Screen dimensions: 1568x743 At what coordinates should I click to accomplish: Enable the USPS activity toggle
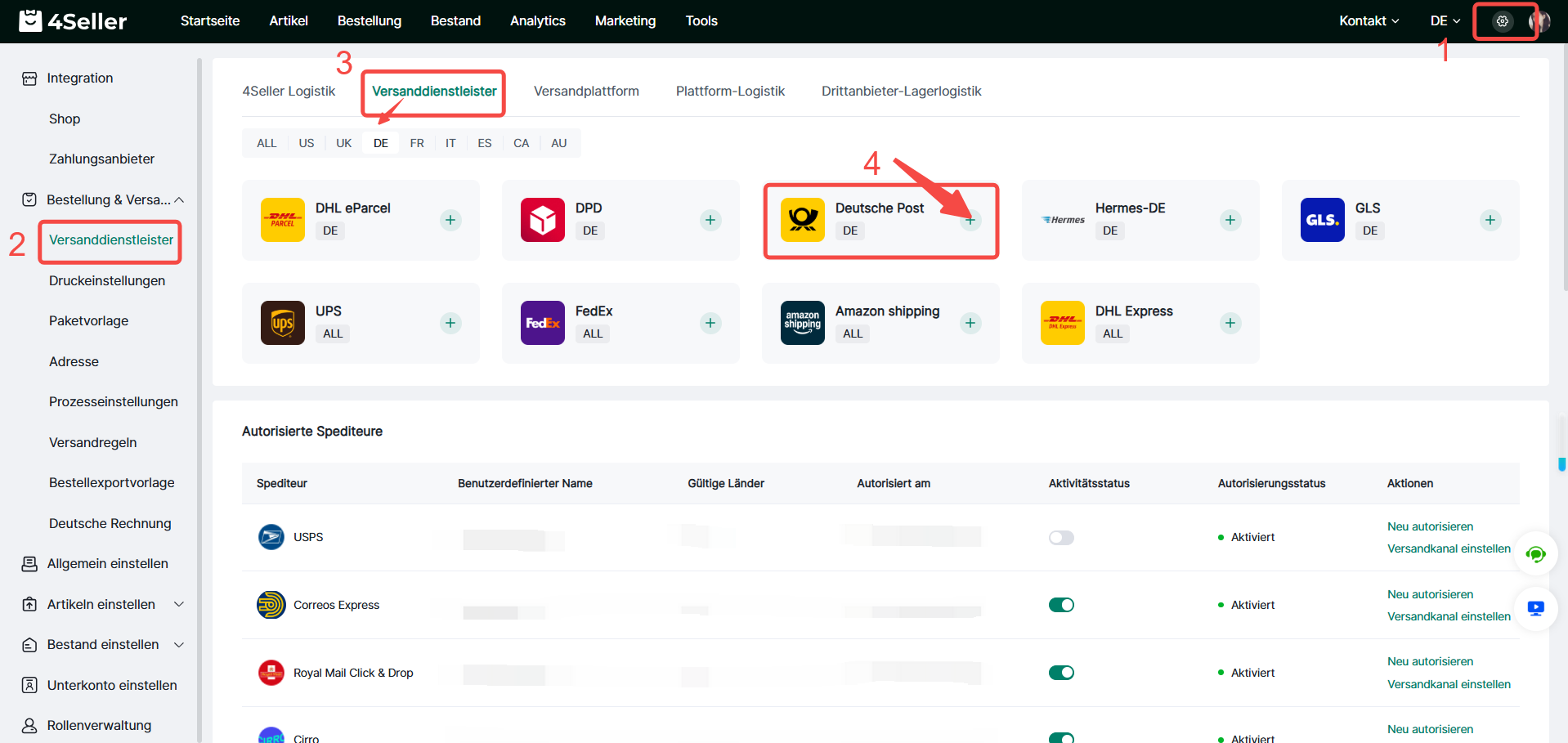1061,538
